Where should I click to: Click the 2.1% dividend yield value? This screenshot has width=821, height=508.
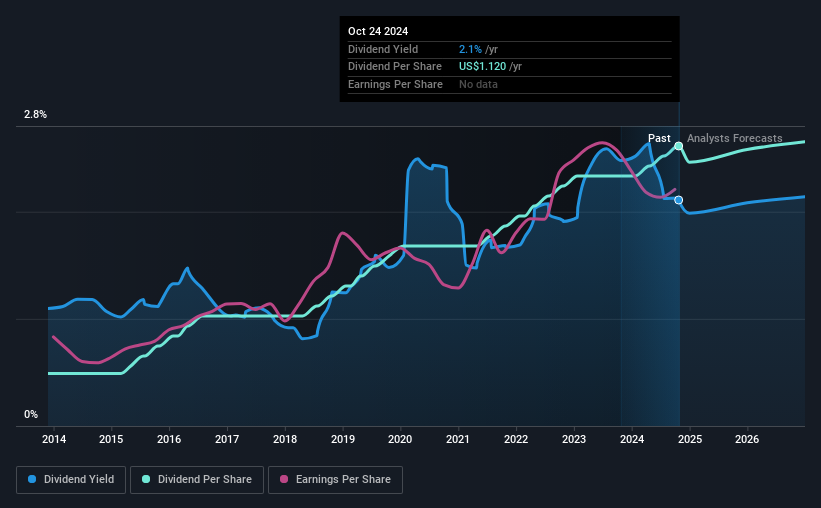coord(470,49)
